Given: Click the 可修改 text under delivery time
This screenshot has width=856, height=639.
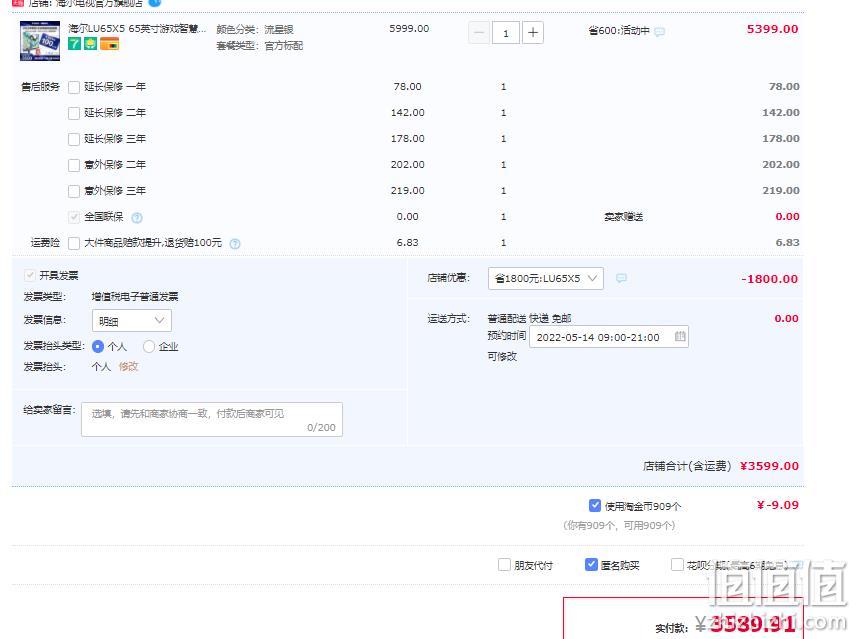Looking at the screenshot, I should coord(502,356).
